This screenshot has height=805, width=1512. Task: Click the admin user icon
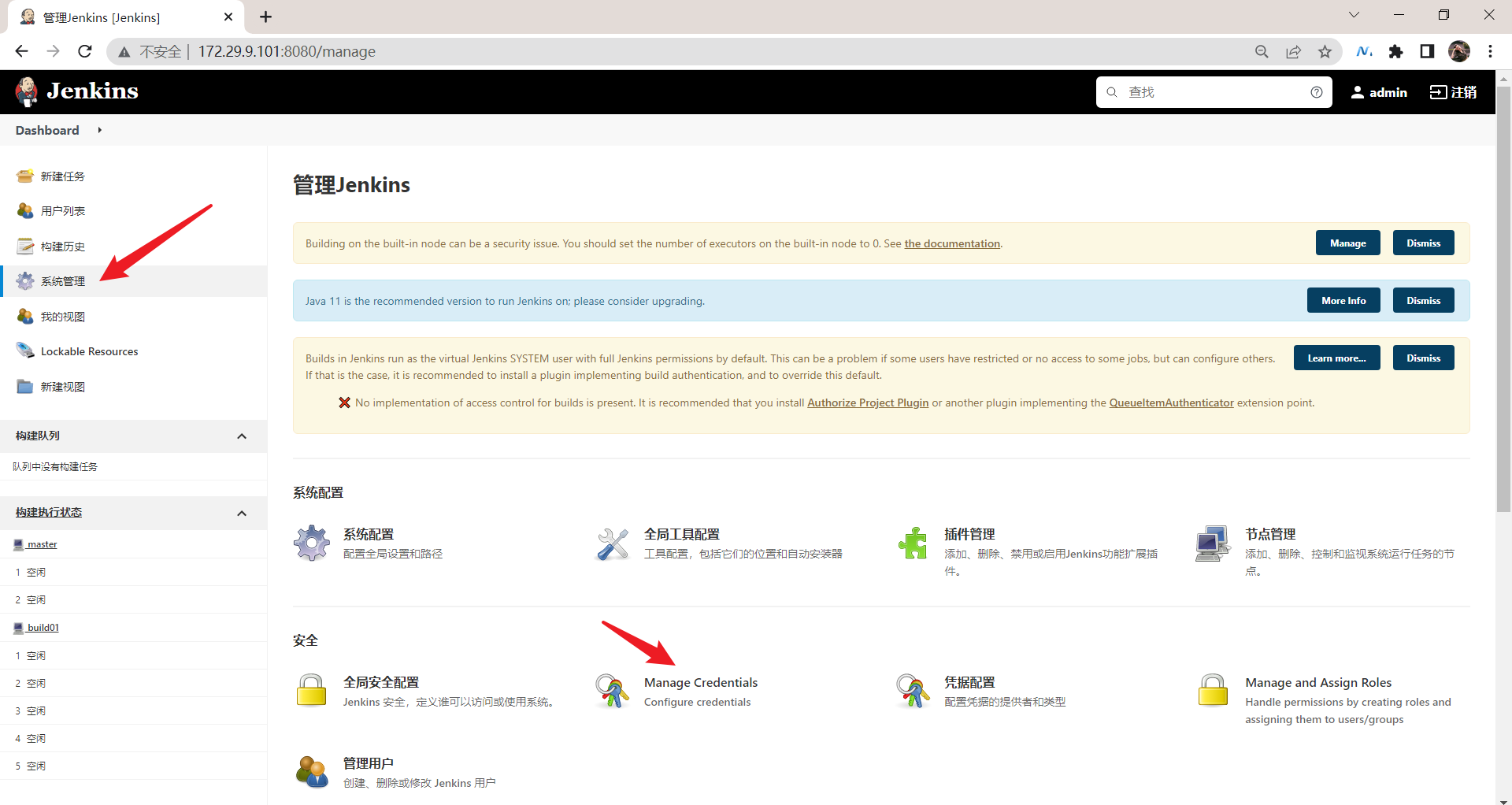tap(1358, 92)
